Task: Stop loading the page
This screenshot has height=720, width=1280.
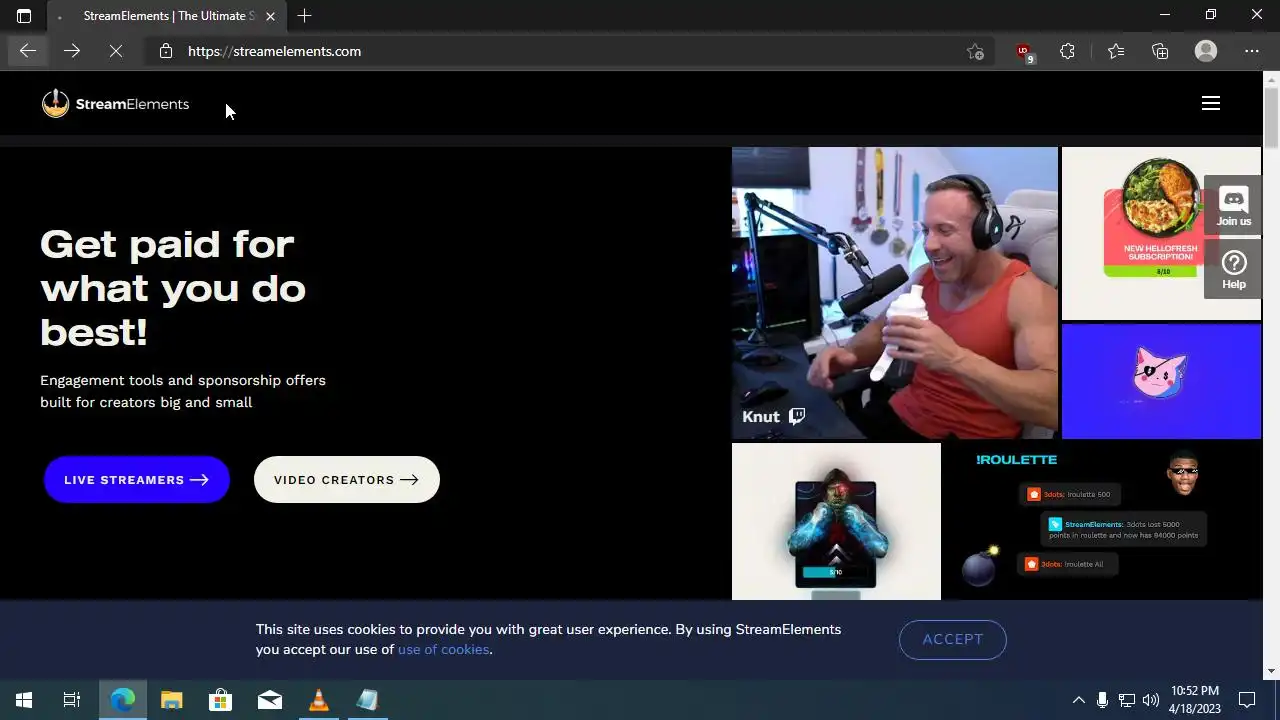Action: (115, 51)
